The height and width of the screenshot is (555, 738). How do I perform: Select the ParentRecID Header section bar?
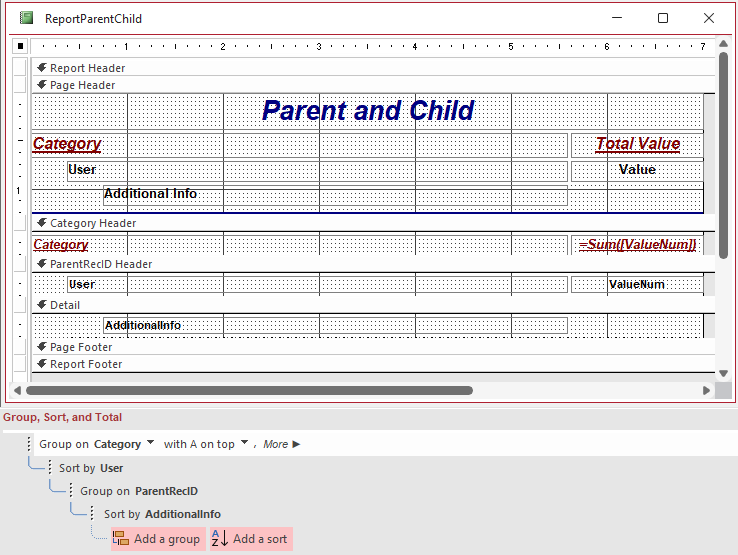tap(374, 264)
